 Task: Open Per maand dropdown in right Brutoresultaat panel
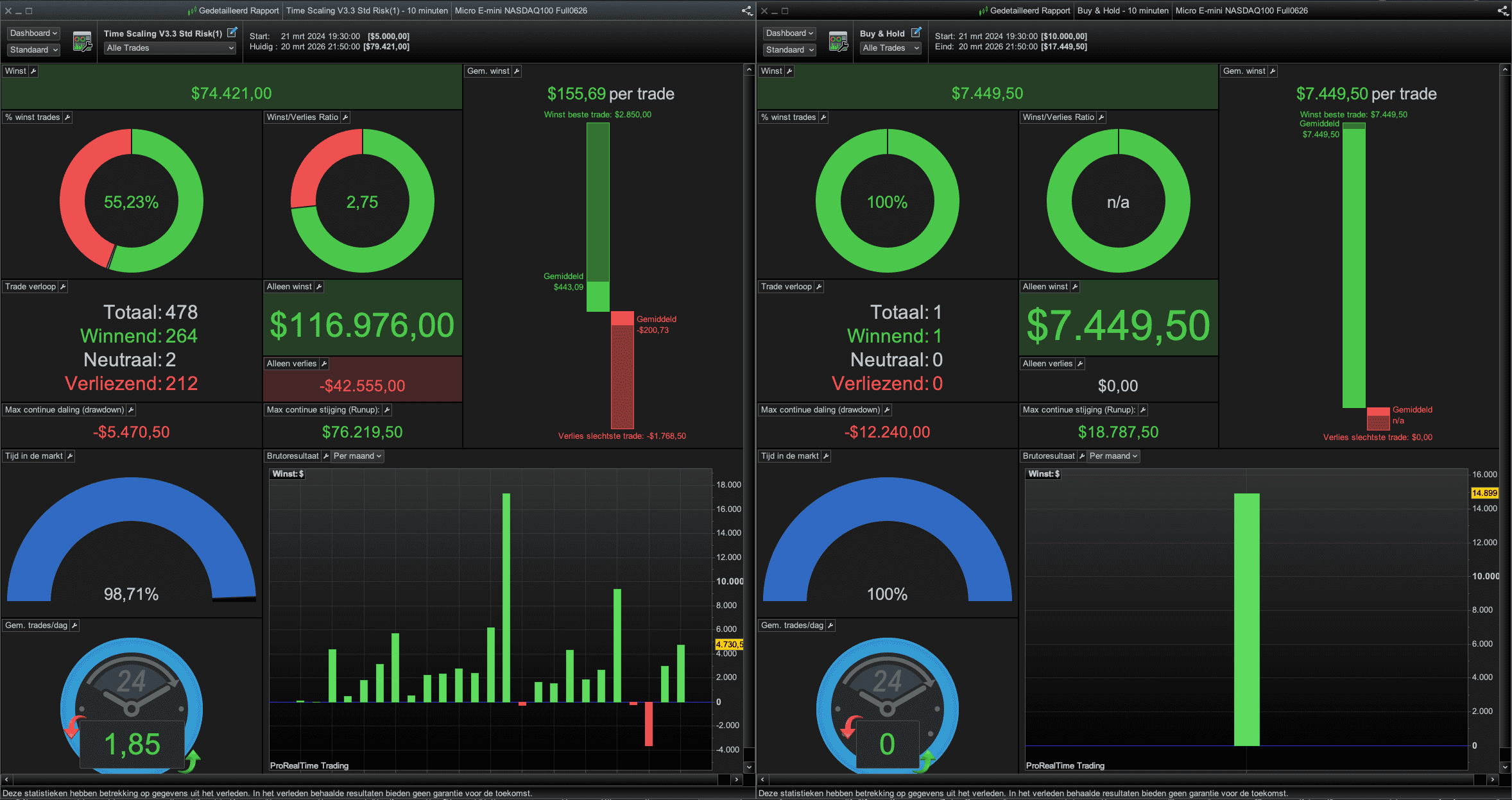pyautogui.click(x=1113, y=456)
